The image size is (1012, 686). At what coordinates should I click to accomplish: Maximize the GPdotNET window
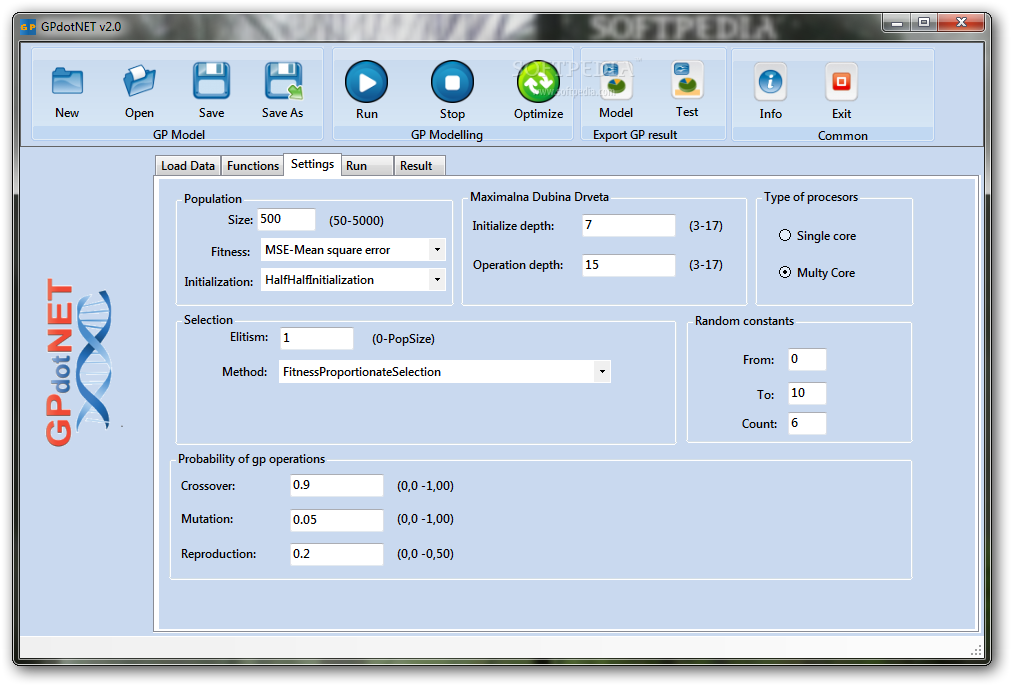pos(924,23)
